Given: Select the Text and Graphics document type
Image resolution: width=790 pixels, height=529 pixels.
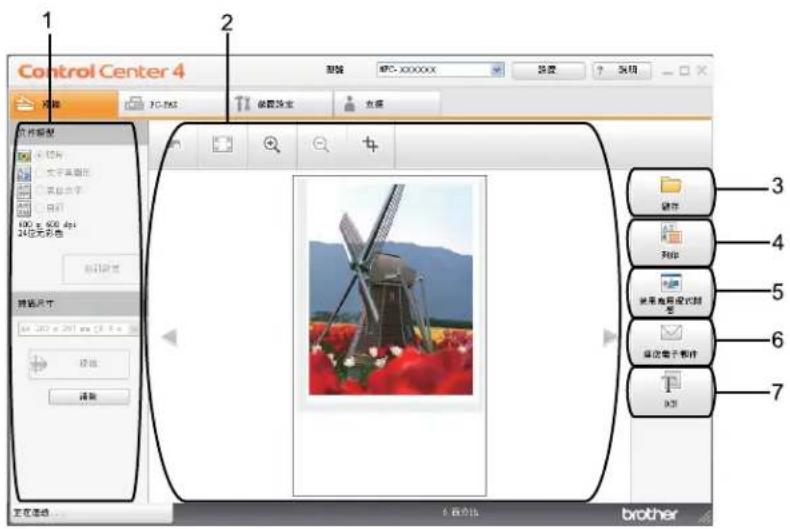Looking at the screenshot, I should coord(40,173).
